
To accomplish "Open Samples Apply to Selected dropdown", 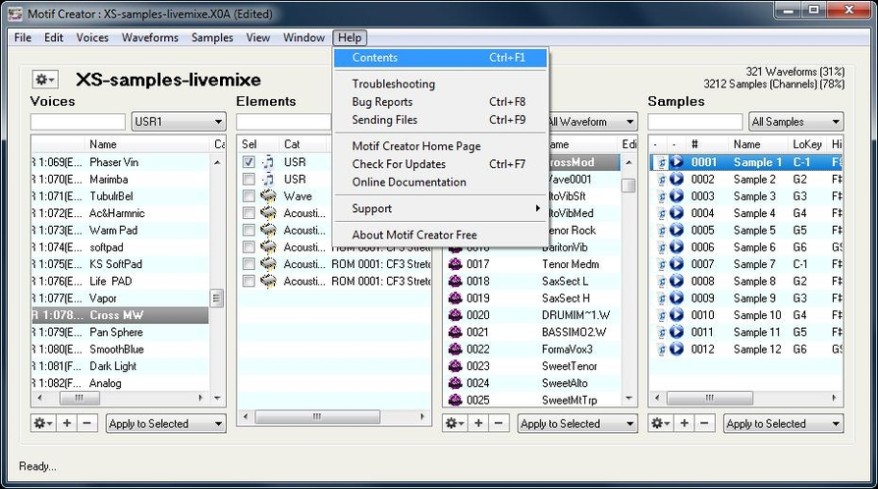I will (x=783, y=423).
